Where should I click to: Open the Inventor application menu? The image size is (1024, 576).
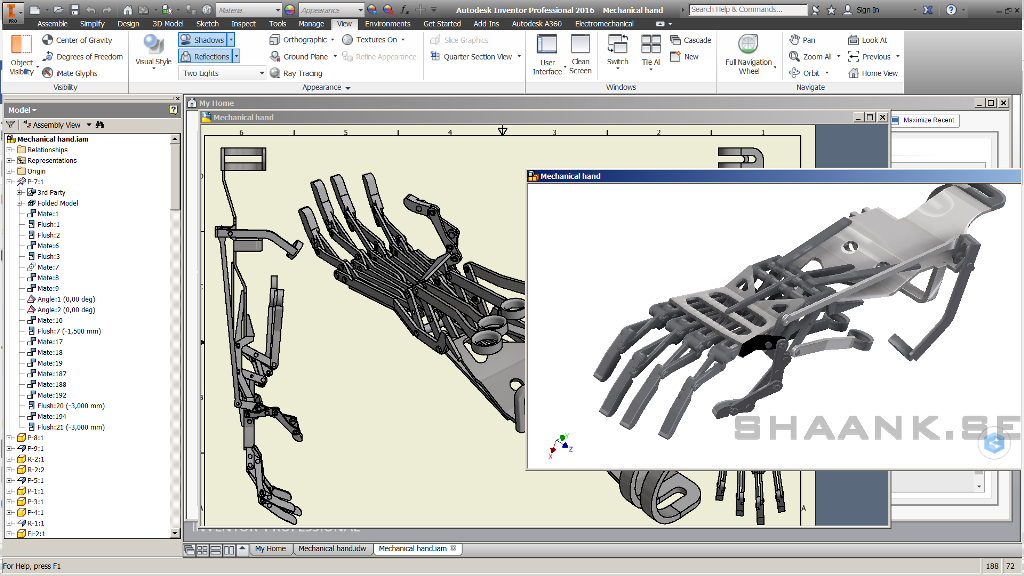point(12,11)
